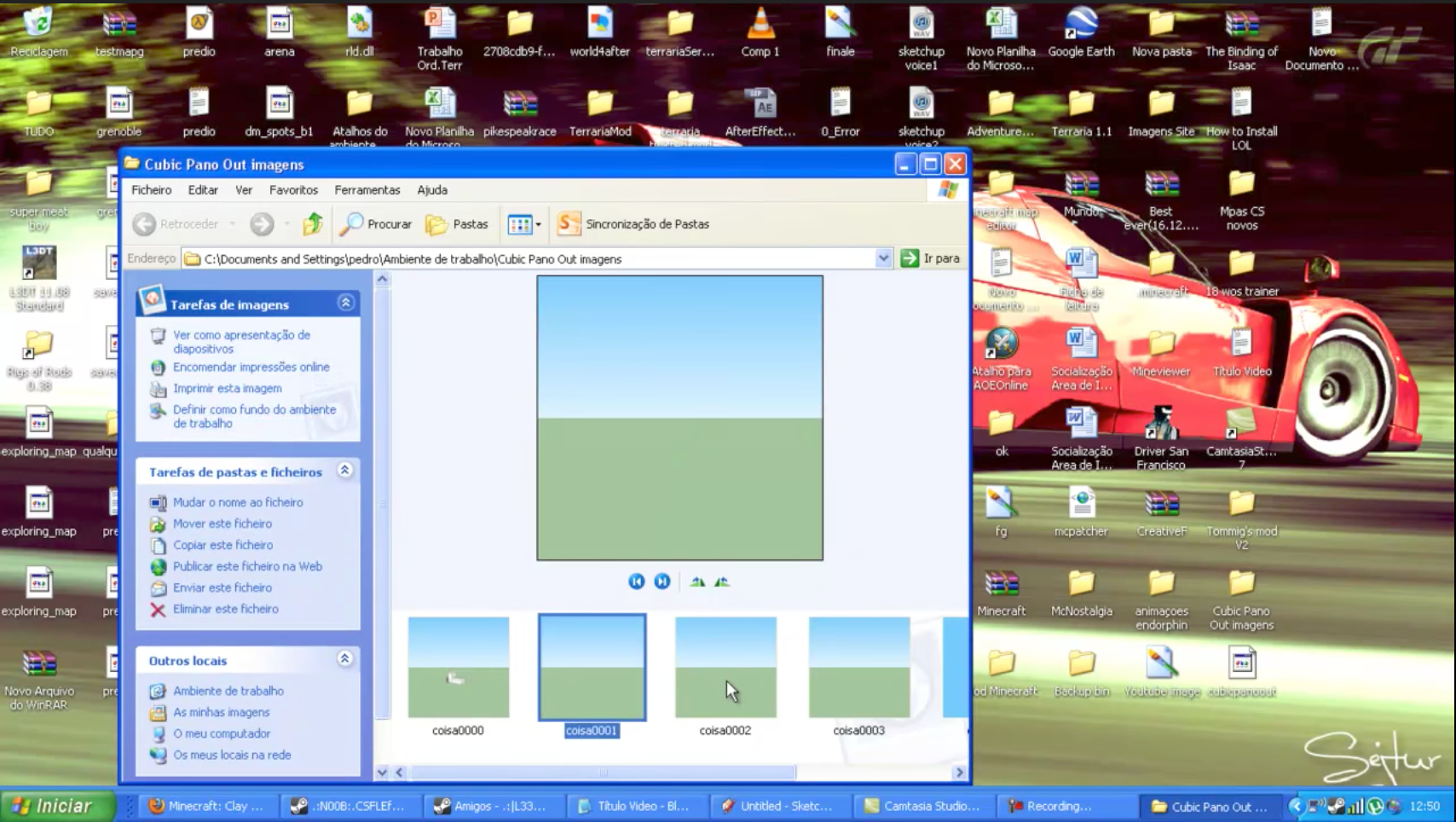The height and width of the screenshot is (822, 1456).
Task: Open the Ver menu
Action: pos(244,190)
